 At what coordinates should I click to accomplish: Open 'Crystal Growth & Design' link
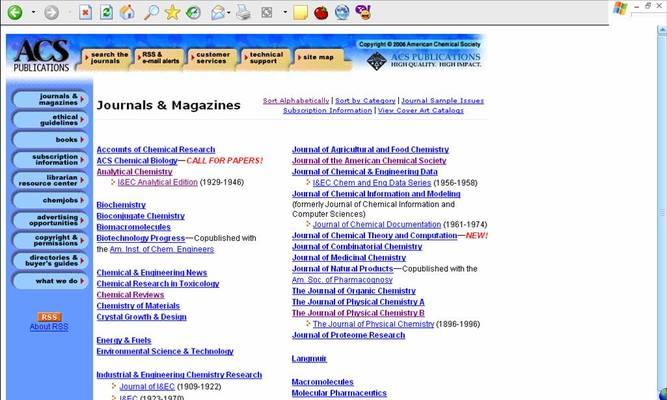(x=142, y=317)
